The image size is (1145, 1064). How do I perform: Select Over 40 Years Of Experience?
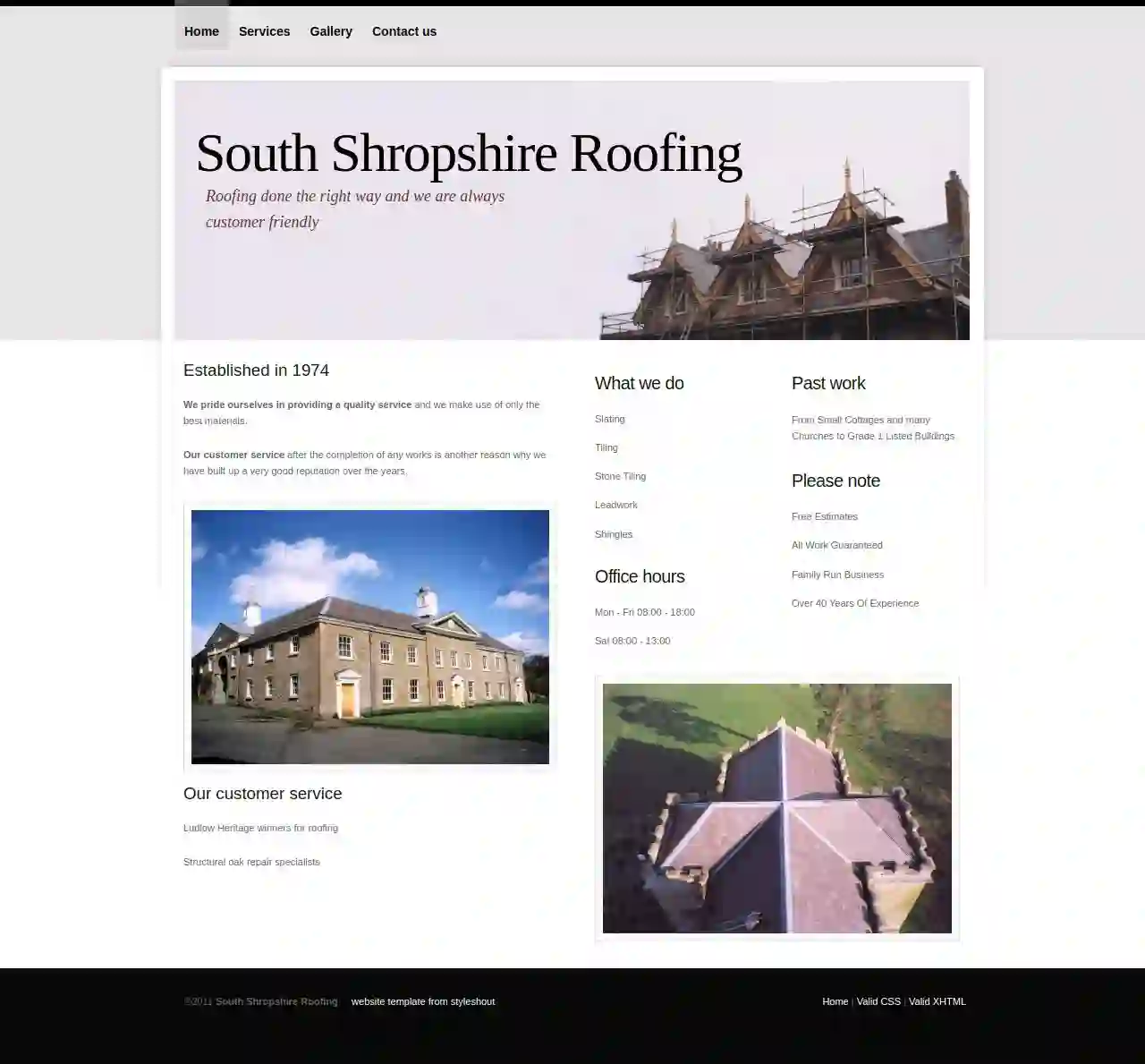pos(855,603)
